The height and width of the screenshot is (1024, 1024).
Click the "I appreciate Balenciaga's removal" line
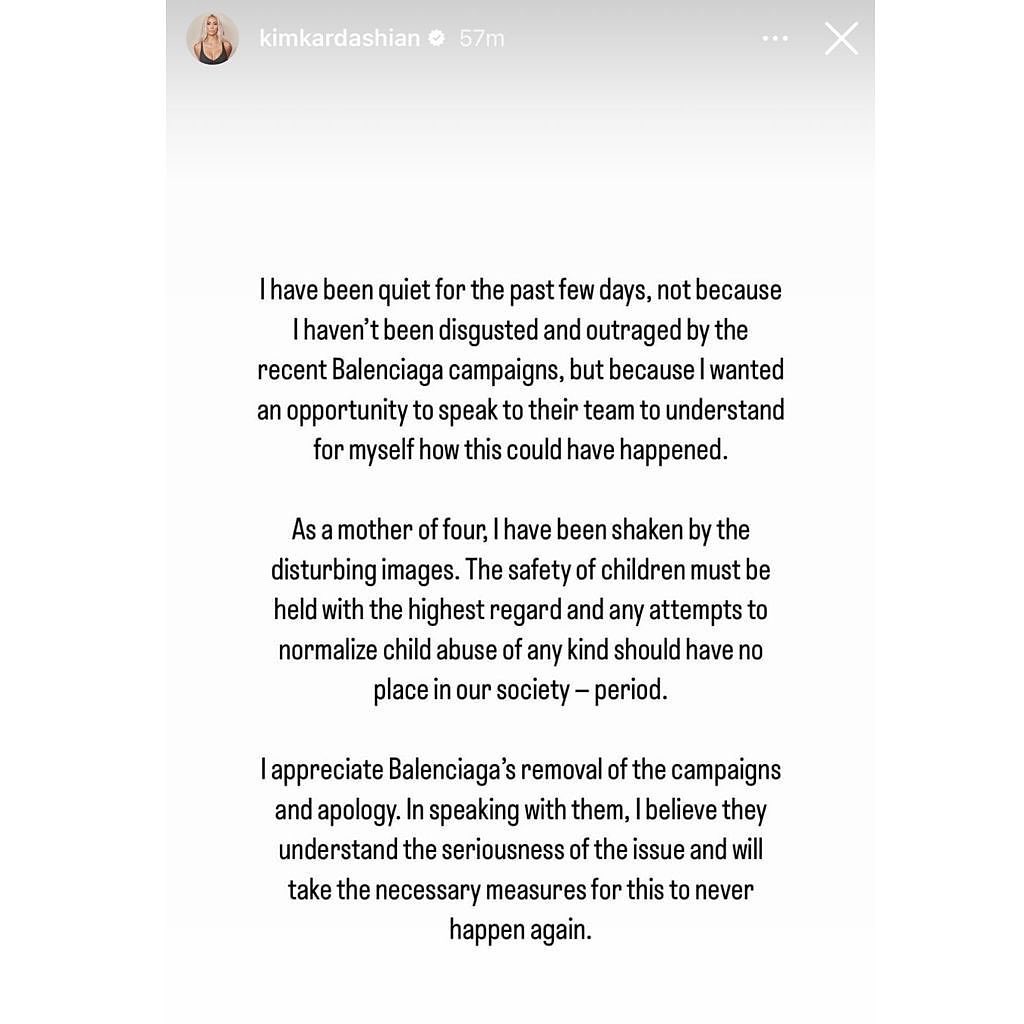[x=520, y=770]
